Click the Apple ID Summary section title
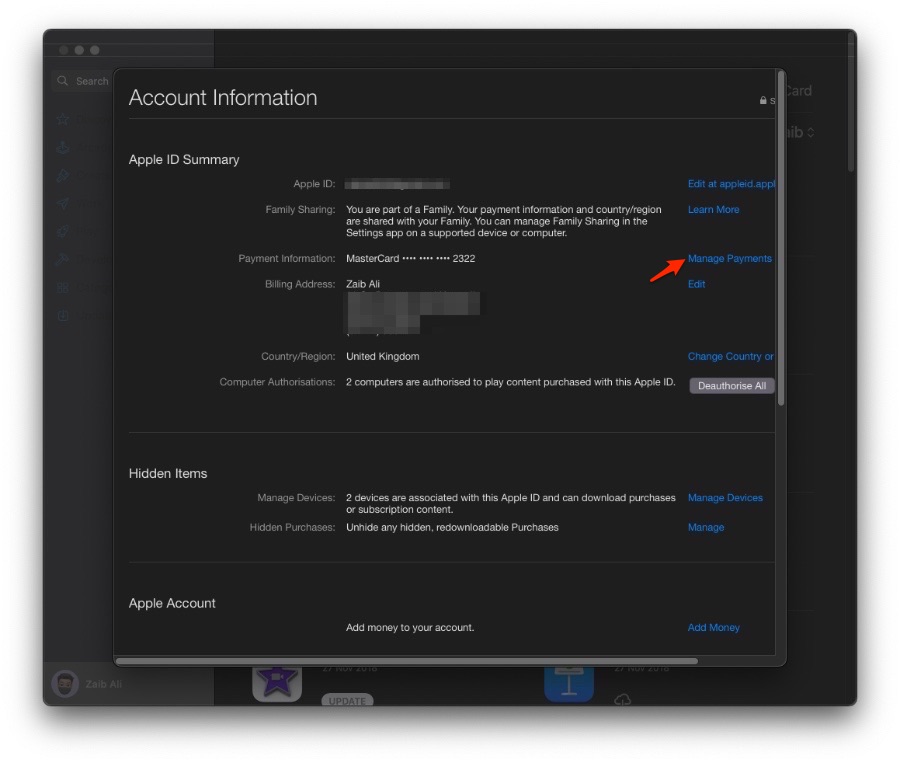Viewport: 900px width, 763px height. coord(184,160)
